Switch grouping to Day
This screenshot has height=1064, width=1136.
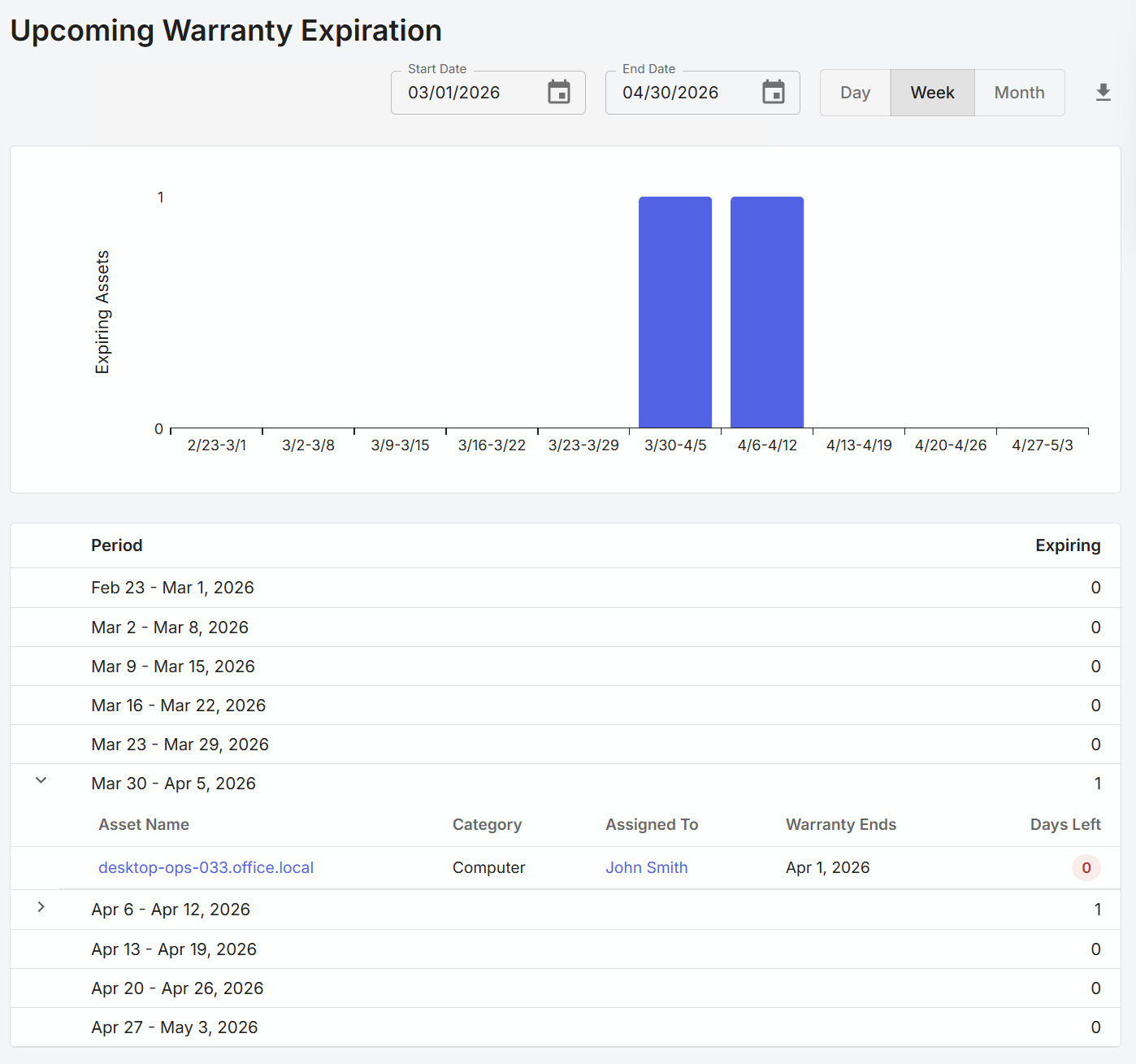[855, 93]
